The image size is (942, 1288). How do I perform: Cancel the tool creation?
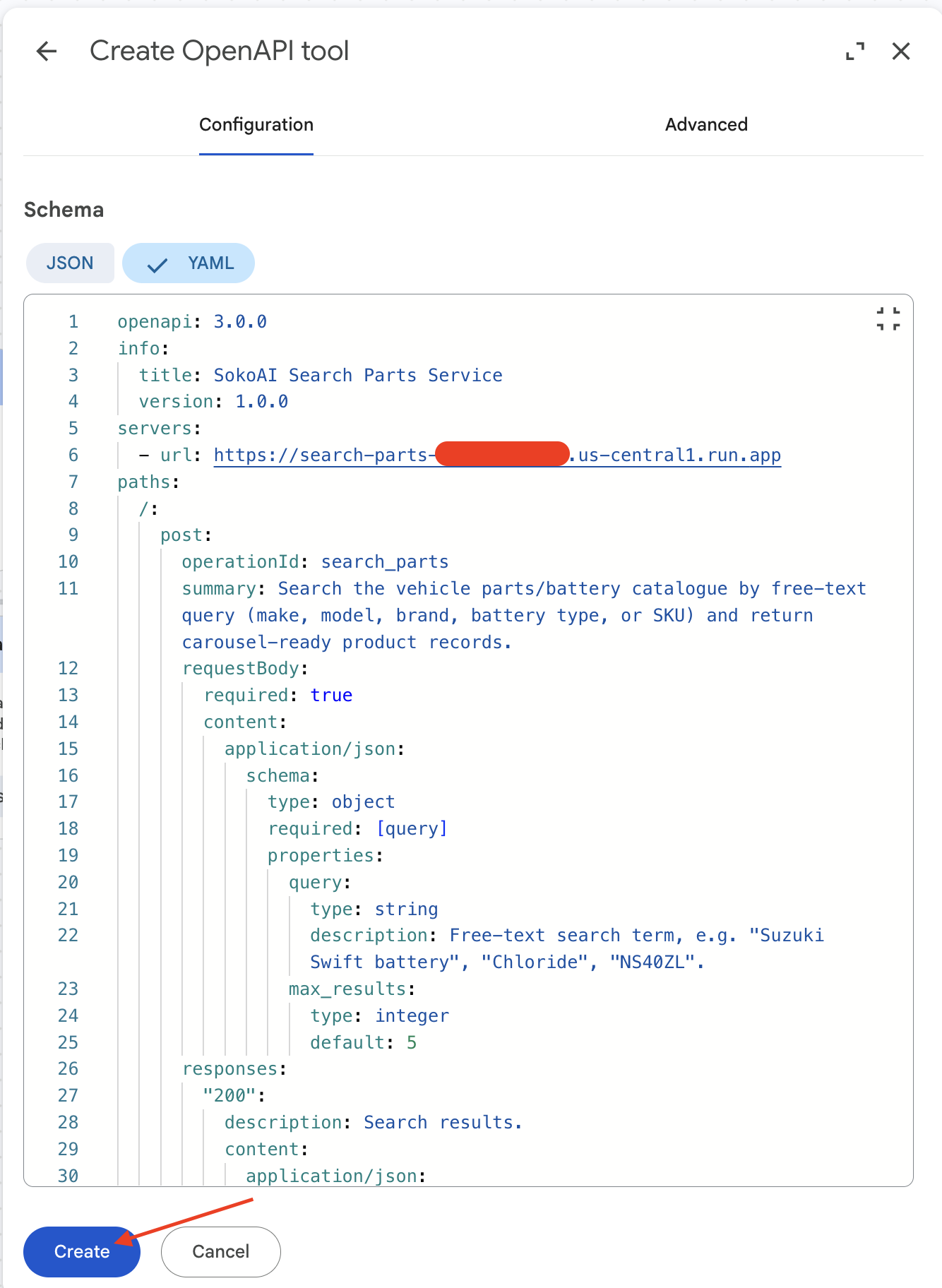(221, 1251)
